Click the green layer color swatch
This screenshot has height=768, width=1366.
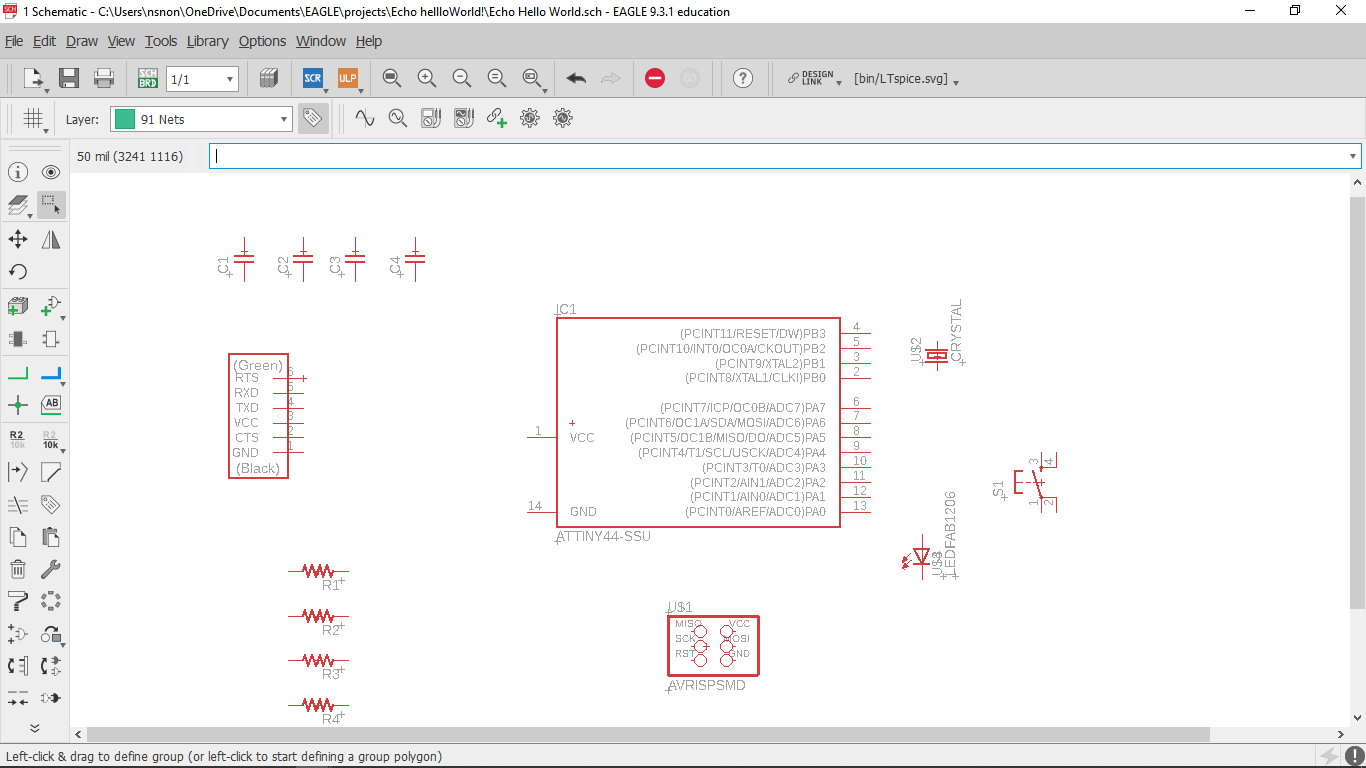125,119
